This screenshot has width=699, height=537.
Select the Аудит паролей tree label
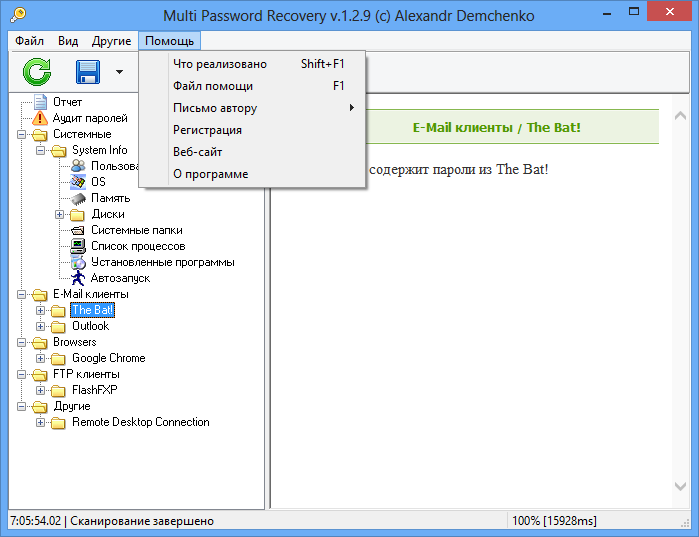point(90,118)
